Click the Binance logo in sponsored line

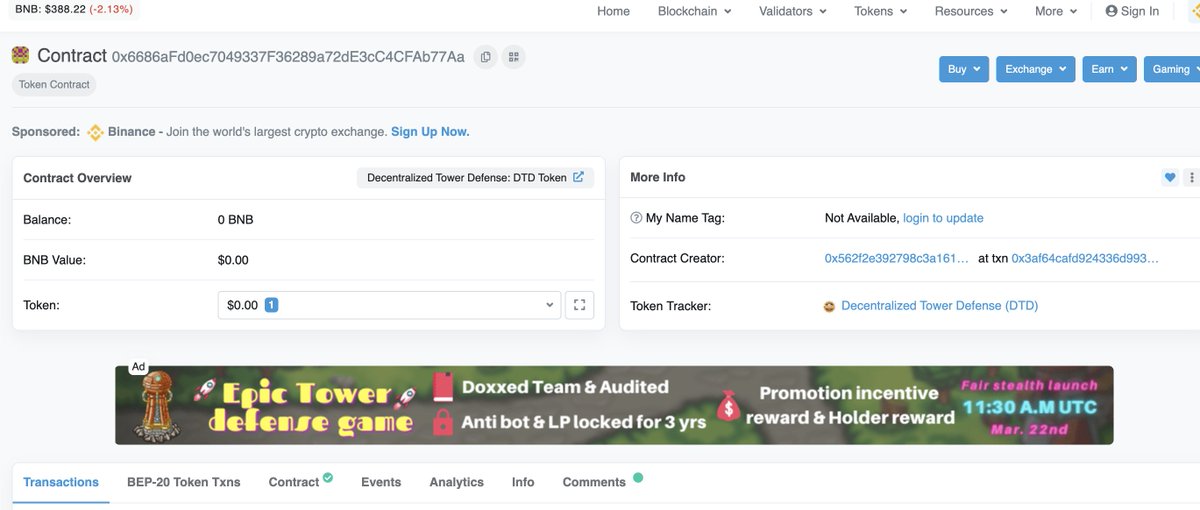coord(96,132)
